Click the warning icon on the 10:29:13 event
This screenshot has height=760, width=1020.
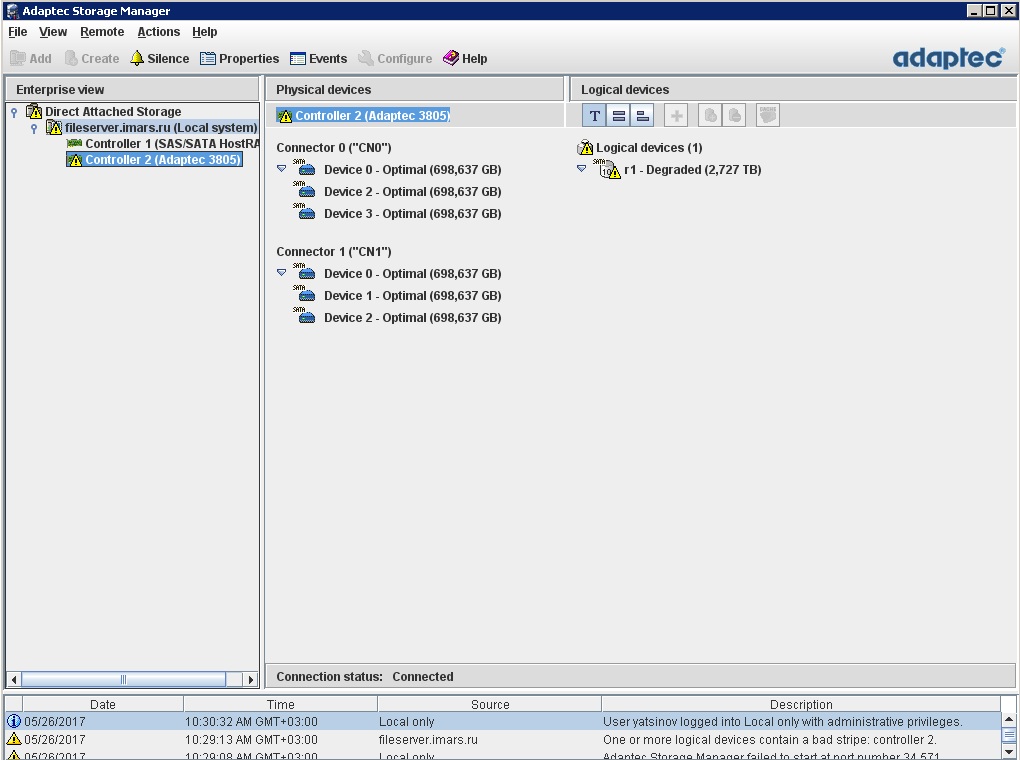point(14,739)
